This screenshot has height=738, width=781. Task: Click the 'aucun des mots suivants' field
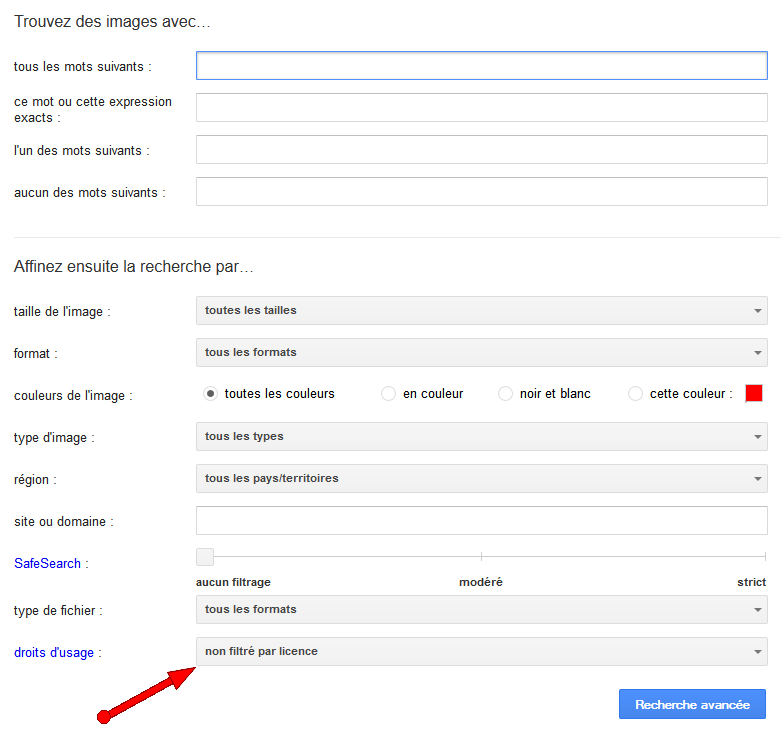pyautogui.click(x=481, y=192)
